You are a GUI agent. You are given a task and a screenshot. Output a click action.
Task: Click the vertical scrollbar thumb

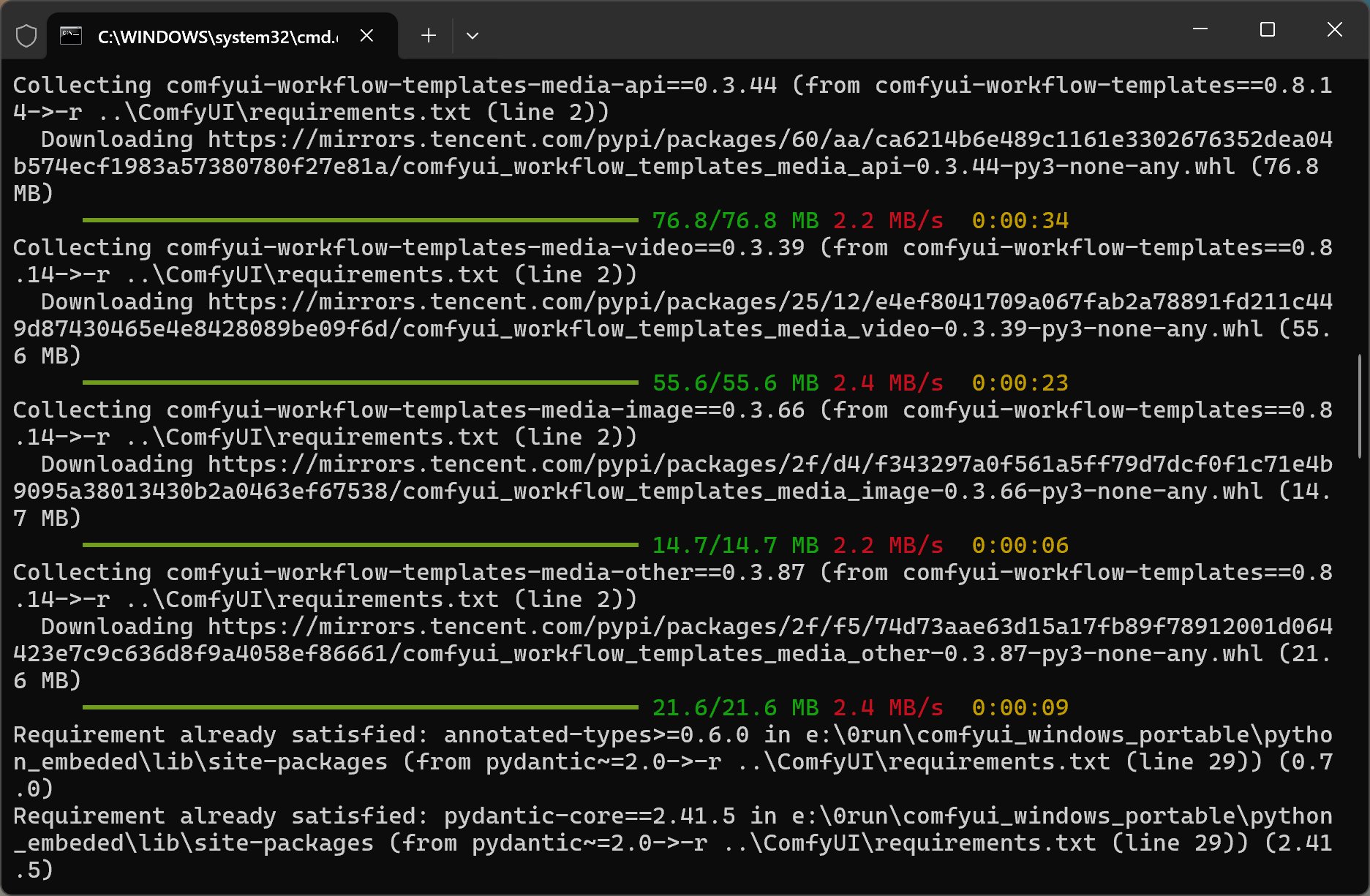[x=1360, y=406]
